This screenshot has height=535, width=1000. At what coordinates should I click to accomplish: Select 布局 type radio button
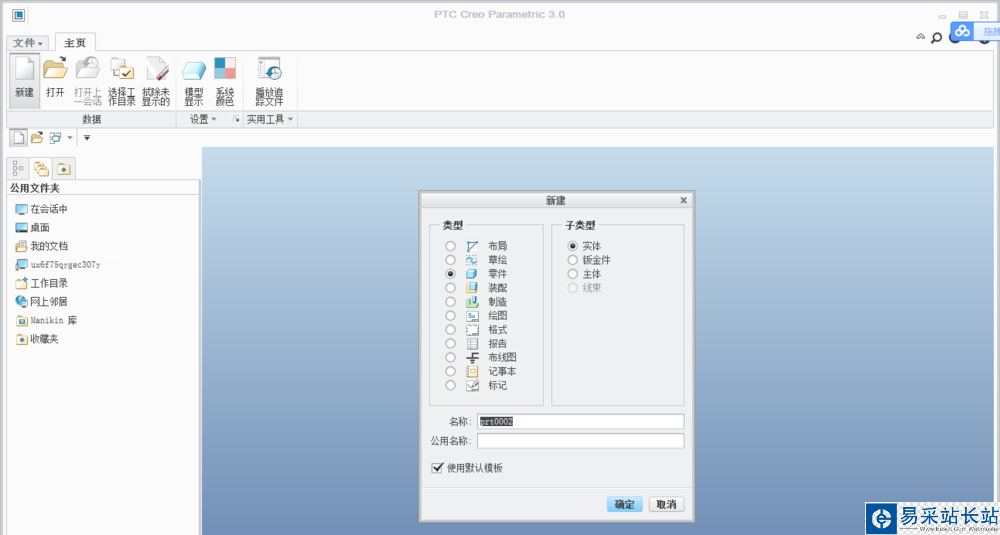point(450,246)
